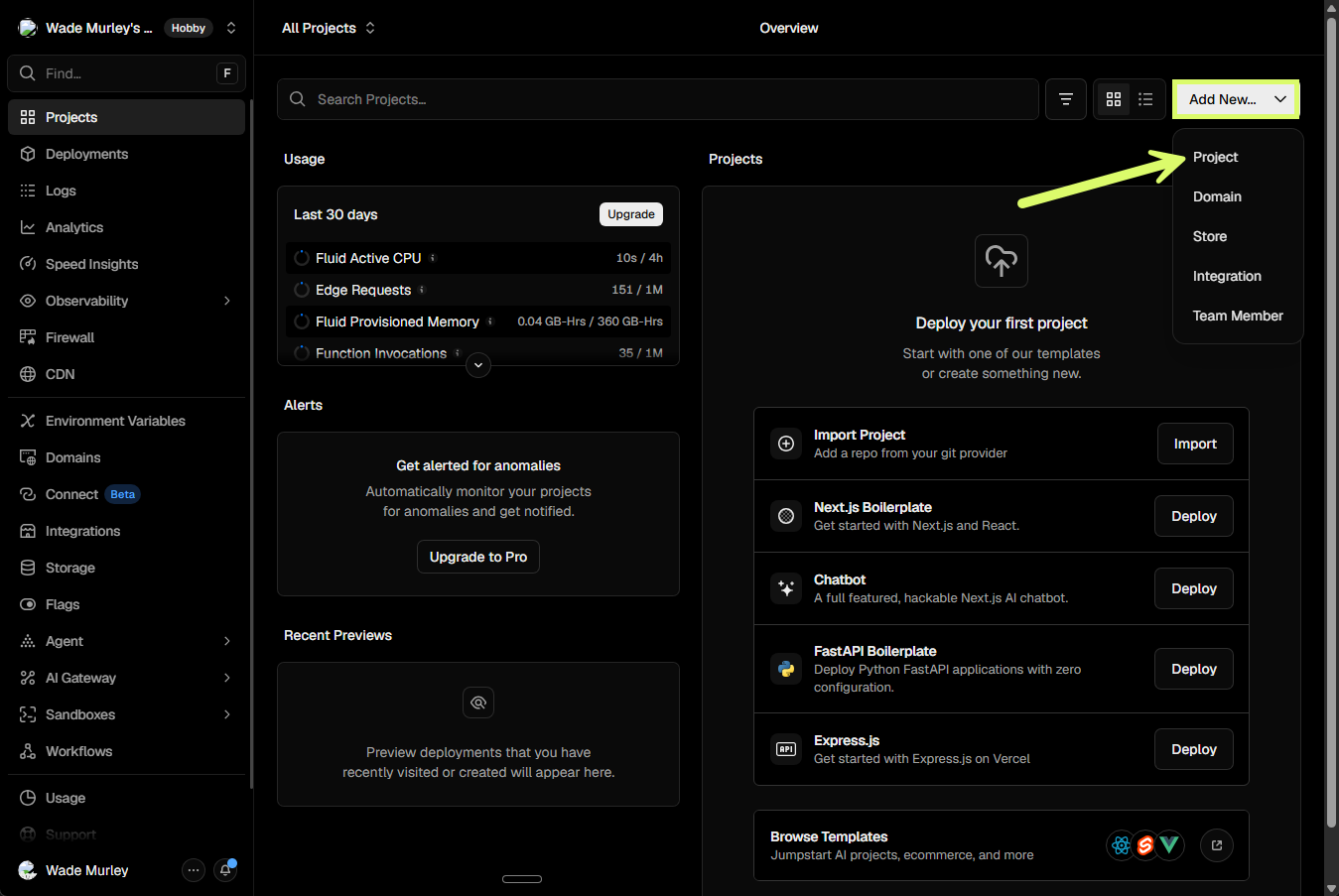Expand the Sandboxes submenu

227,714
